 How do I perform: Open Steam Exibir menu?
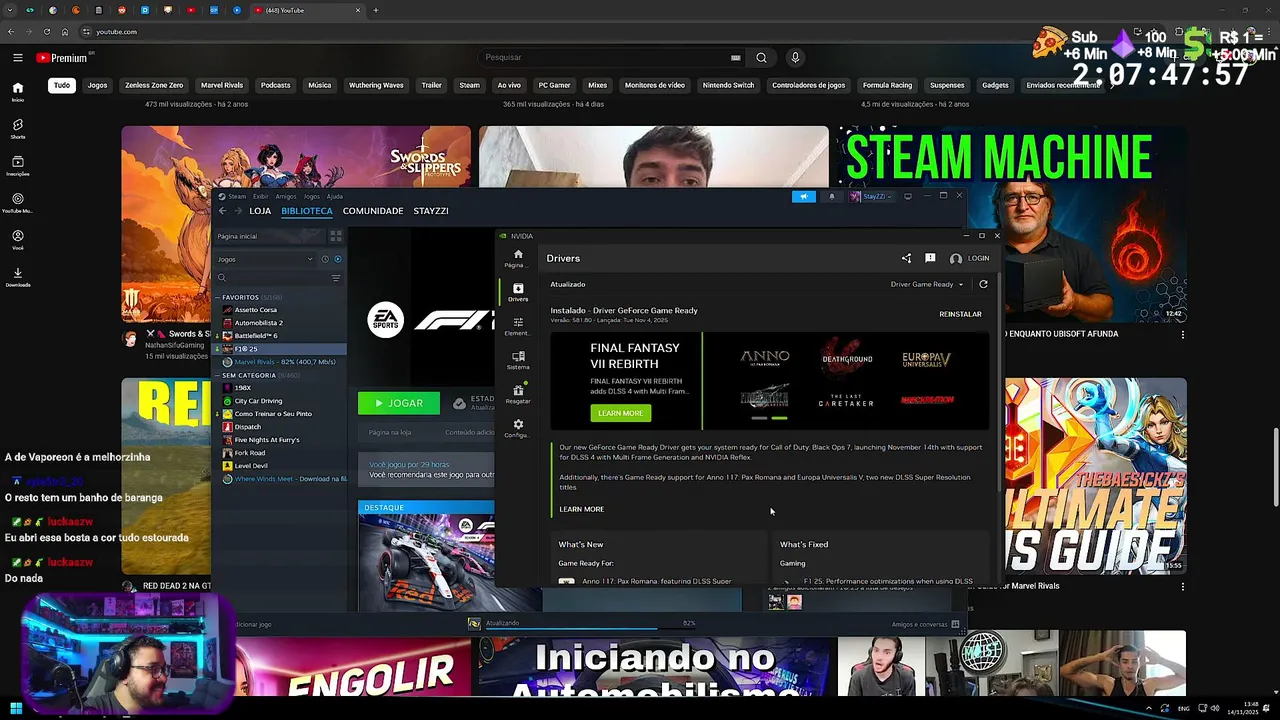click(261, 197)
